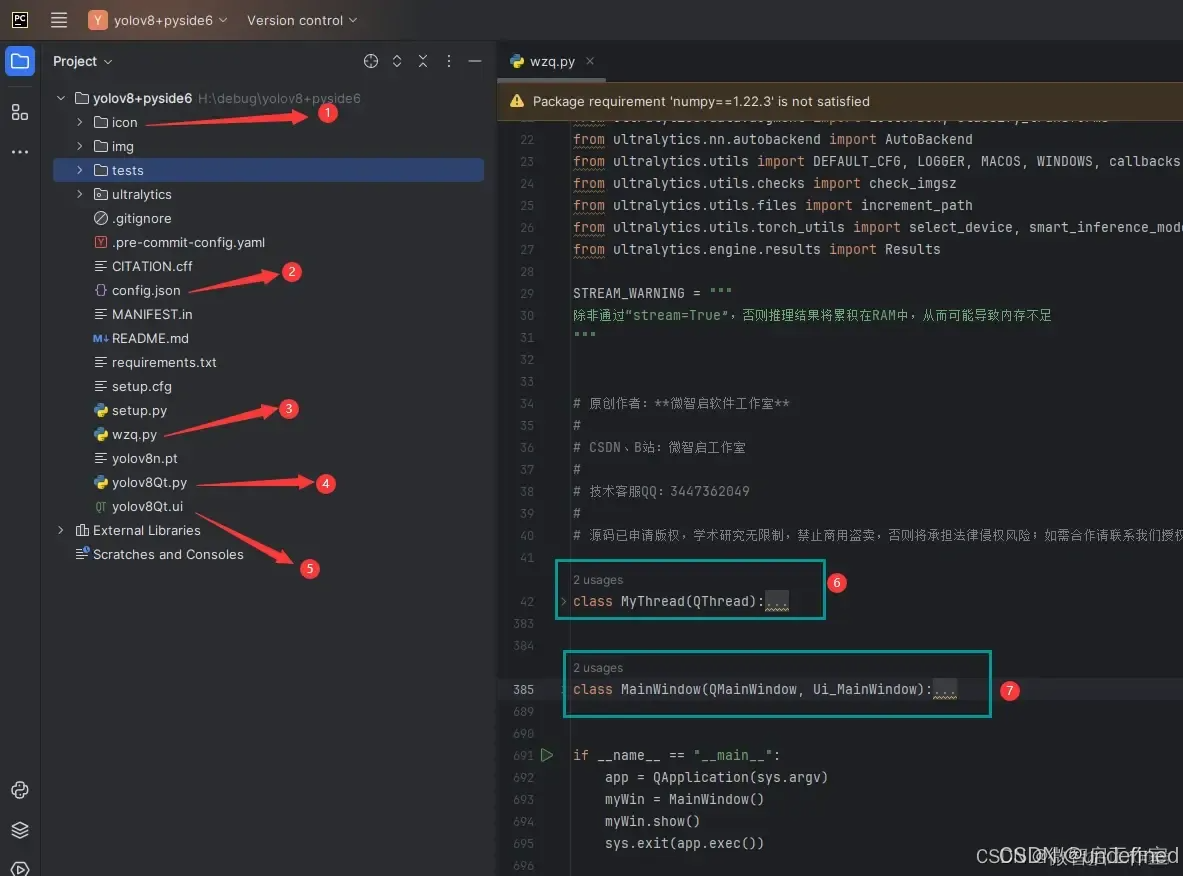The height and width of the screenshot is (876, 1183).
Task: Expand folded body of MyThread class
Action: (777, 601)
